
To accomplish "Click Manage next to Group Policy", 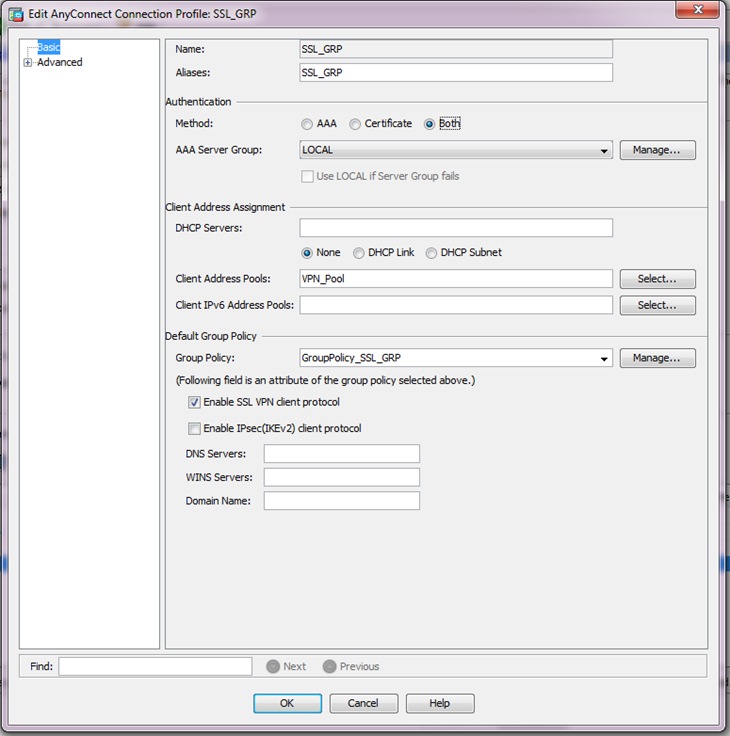I will tap(657, 358).
